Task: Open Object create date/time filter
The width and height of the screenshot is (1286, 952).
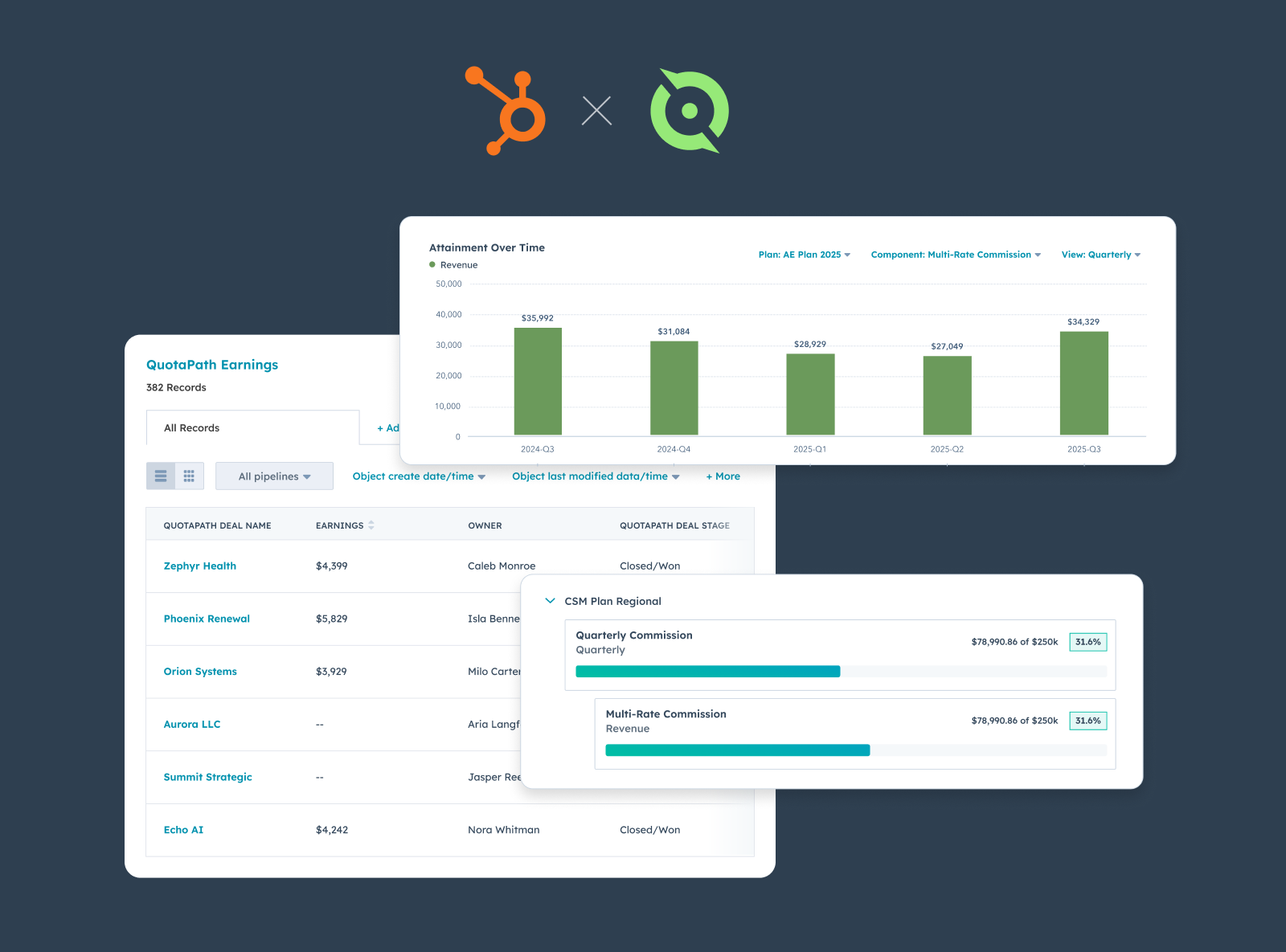Action: [x=419, y=476]
